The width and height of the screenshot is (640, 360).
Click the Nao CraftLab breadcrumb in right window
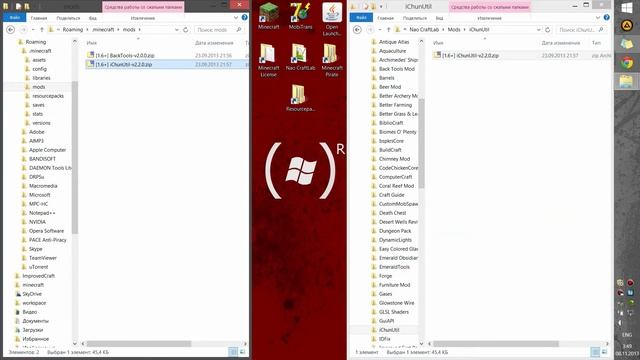pyautogui.click(x=424, y=29)
